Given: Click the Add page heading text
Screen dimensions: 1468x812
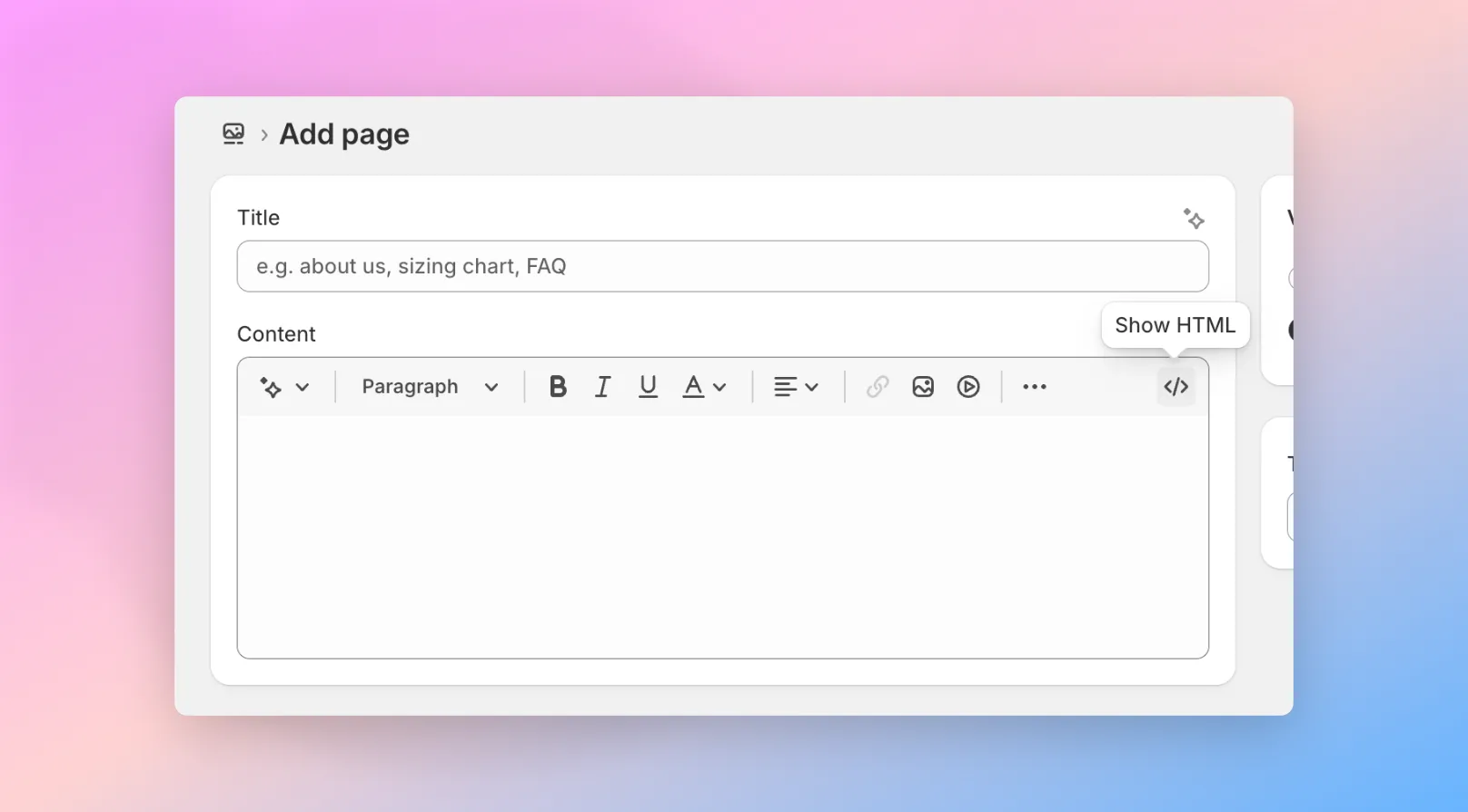Looking at the screenshot, I should click(344, 134).
